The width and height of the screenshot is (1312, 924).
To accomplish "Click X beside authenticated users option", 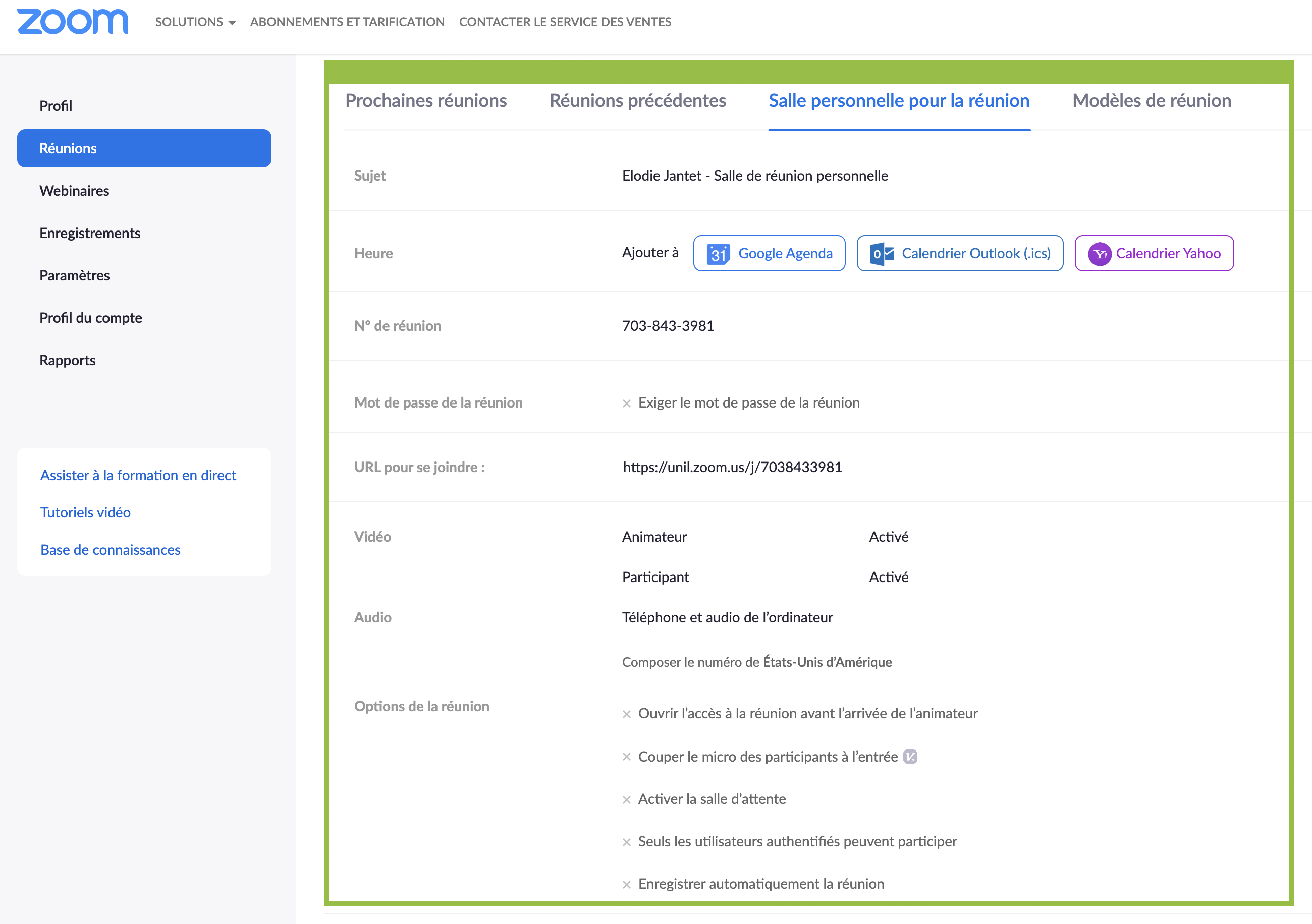I will coord(627,842).
